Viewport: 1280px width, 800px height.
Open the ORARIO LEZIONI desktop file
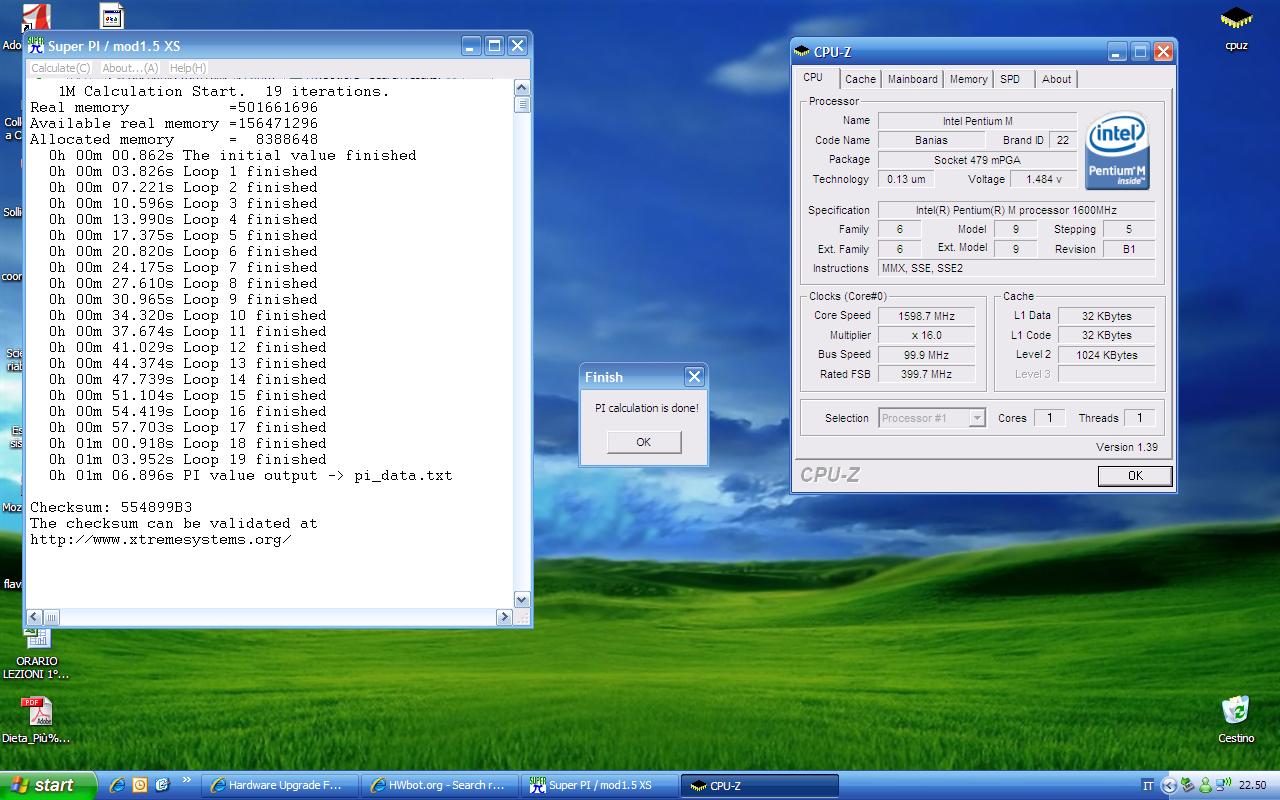[x=36, y=653]
